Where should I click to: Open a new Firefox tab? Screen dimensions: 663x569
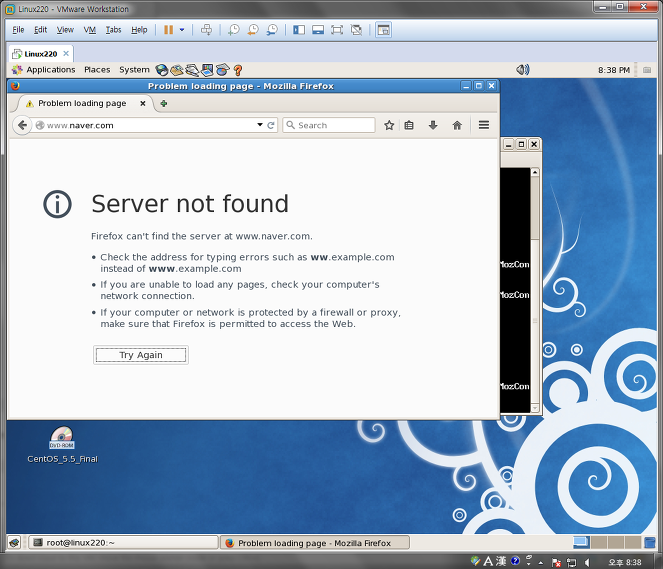point(164,103)
